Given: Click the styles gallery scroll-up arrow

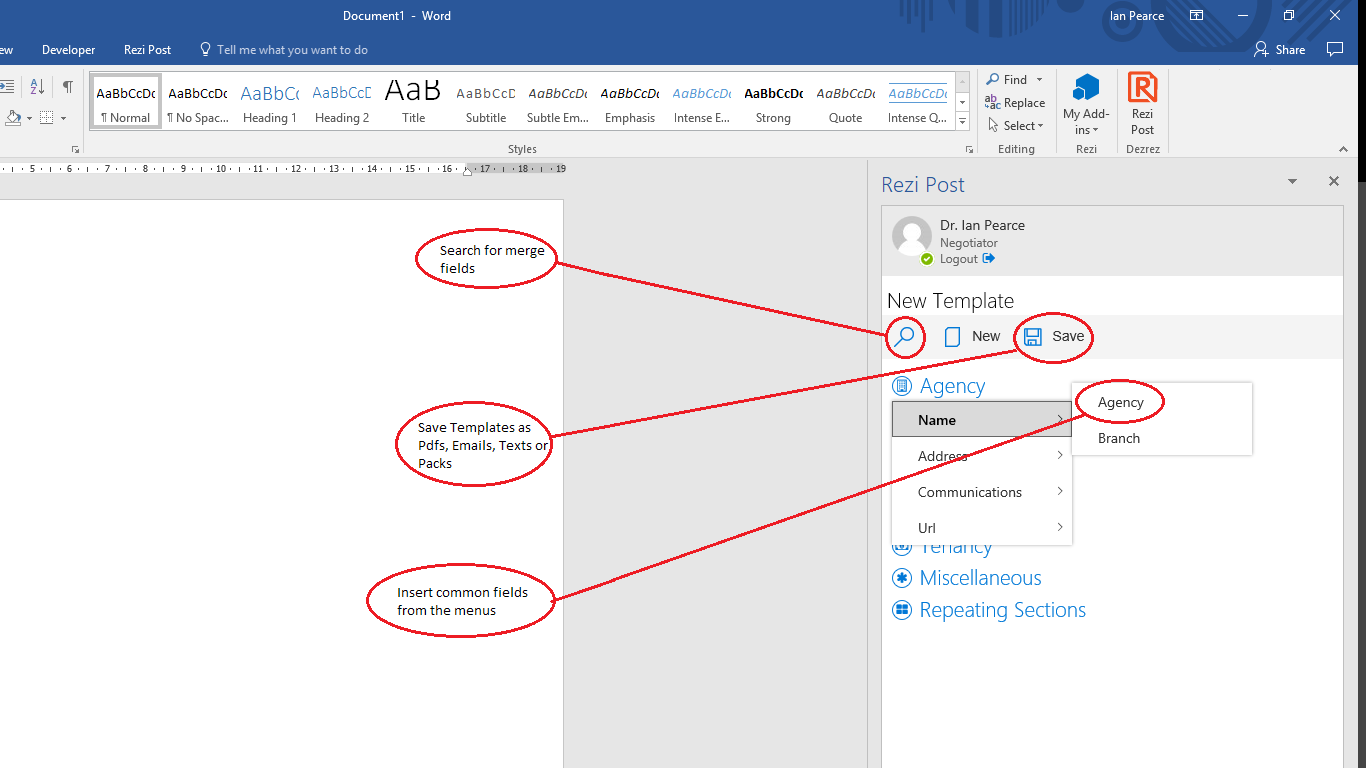Looking at the screenshot, I should [x=962, y=84].
